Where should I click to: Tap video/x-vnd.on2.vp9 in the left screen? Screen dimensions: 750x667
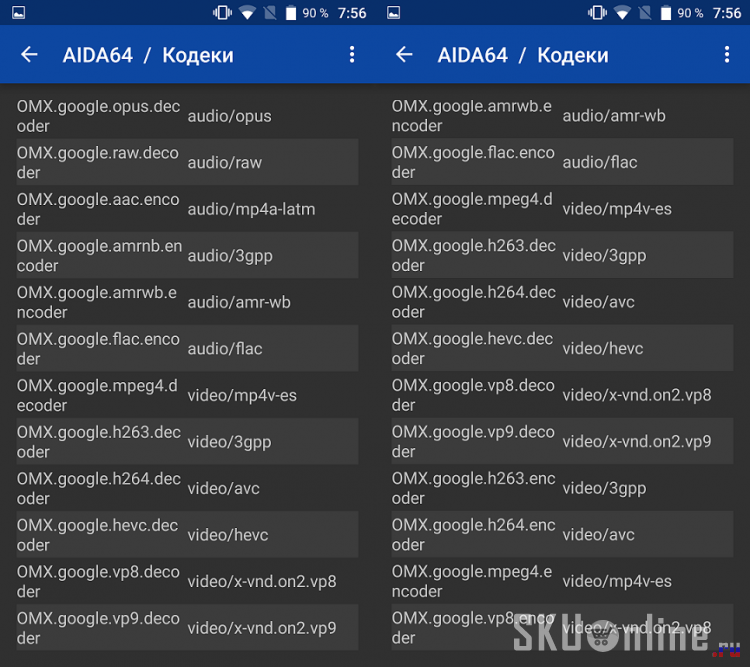click(x=262, y=628)
